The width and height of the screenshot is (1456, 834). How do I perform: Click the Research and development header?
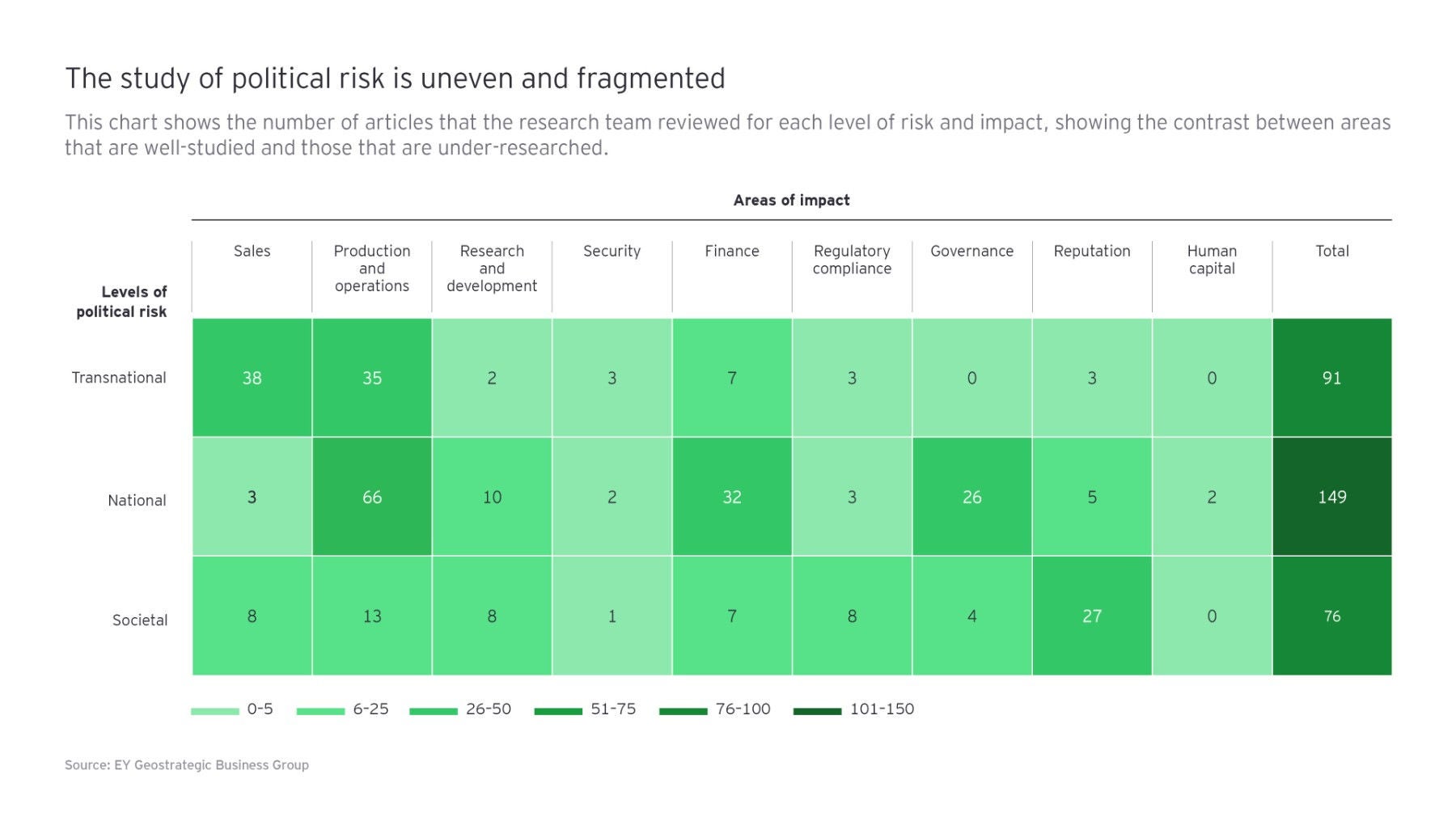click(492, 269)
